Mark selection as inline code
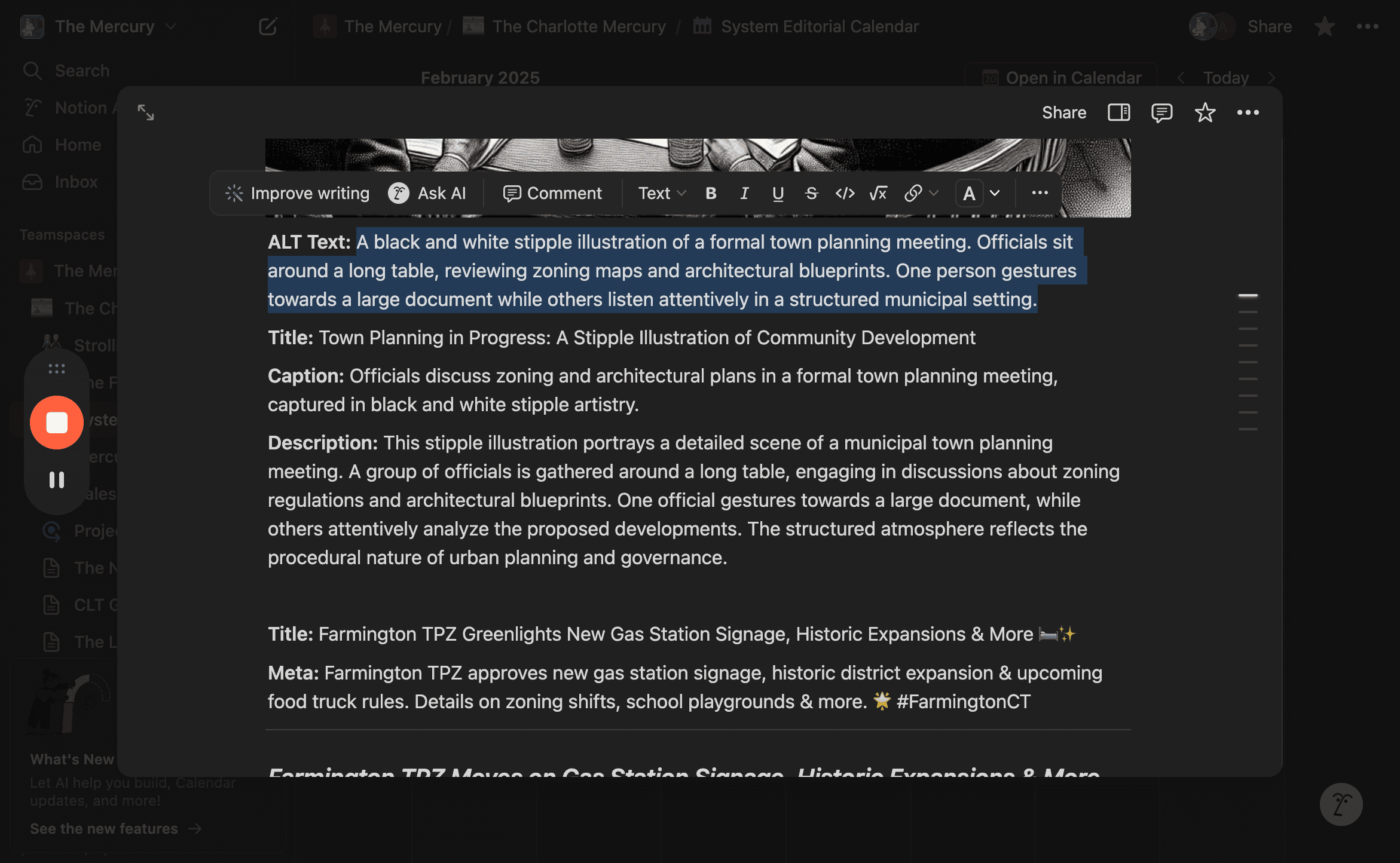Screen dimensions: 1400x863 (x=845, y=193)
